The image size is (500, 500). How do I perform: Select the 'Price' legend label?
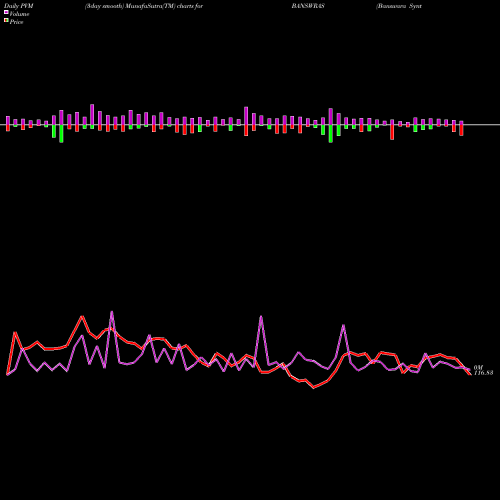[x=16, y=22]
